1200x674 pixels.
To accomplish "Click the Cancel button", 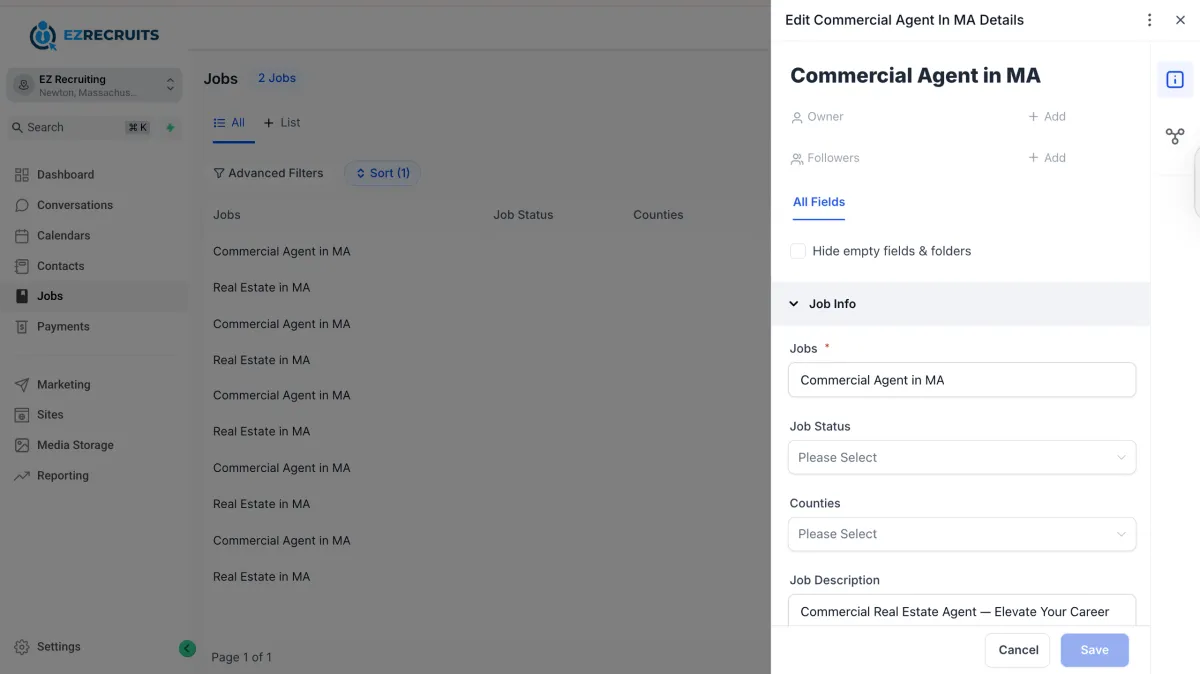I will [1018, 650].
